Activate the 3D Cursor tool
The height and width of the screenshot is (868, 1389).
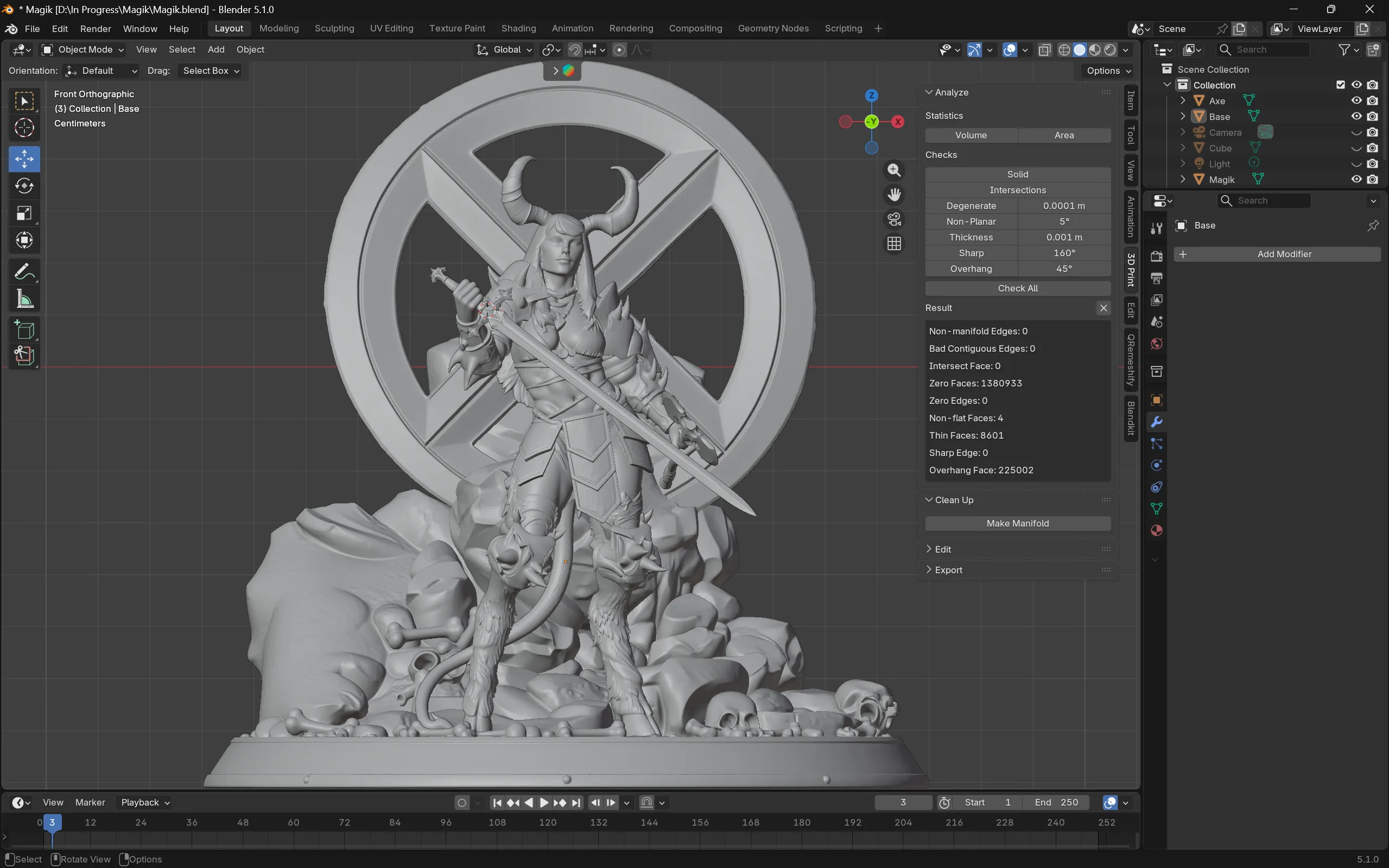[x=24, y=128]
